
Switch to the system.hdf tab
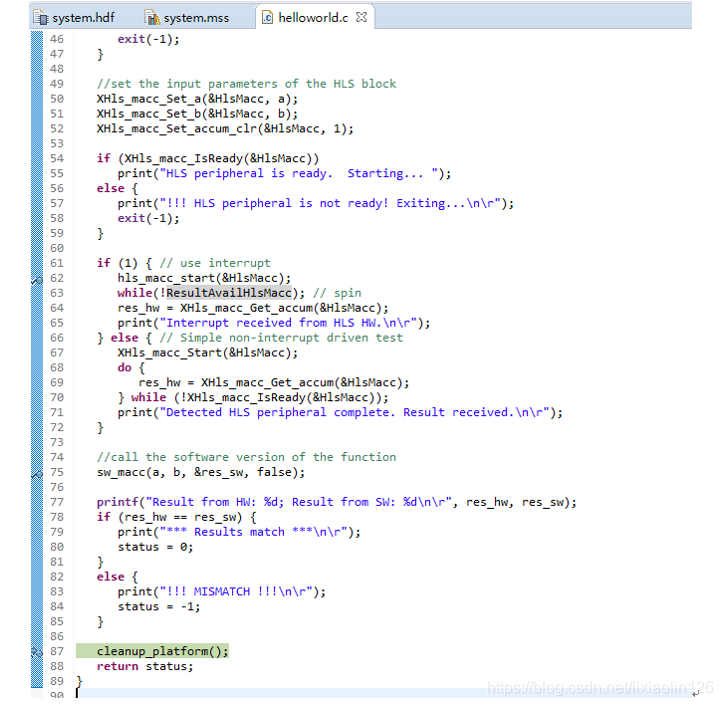[75, 18]
